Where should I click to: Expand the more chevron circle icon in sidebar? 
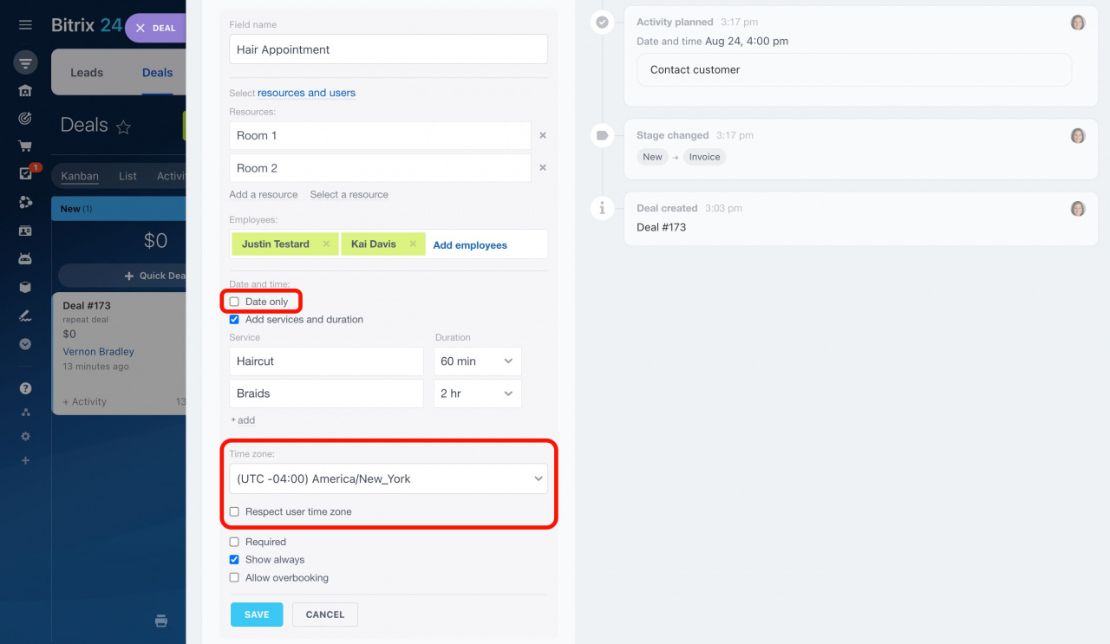pyautogui.click(x=25, y=344)
